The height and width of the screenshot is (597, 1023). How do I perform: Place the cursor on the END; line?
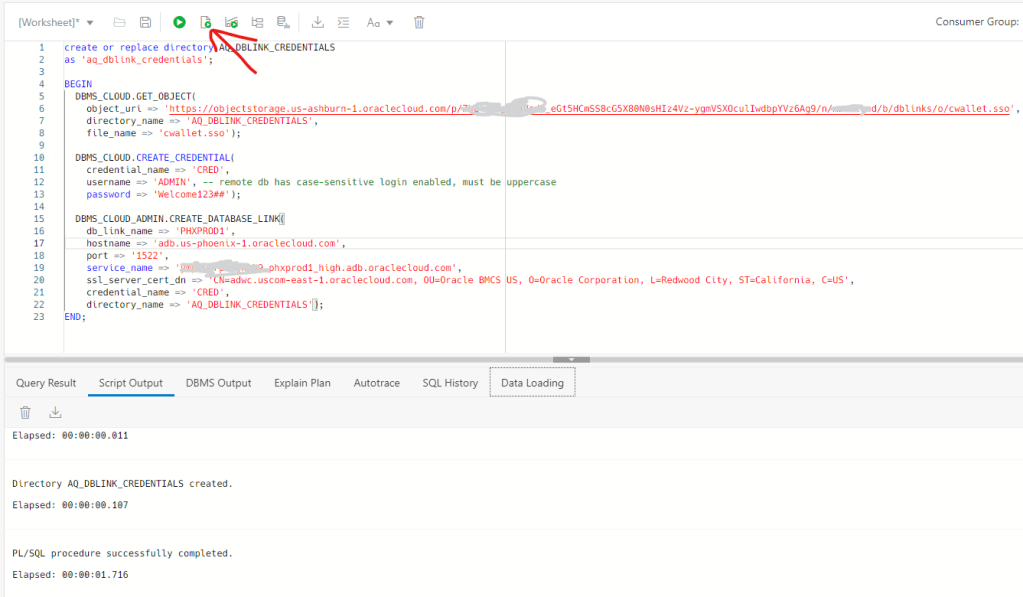[x=76, y=317]
